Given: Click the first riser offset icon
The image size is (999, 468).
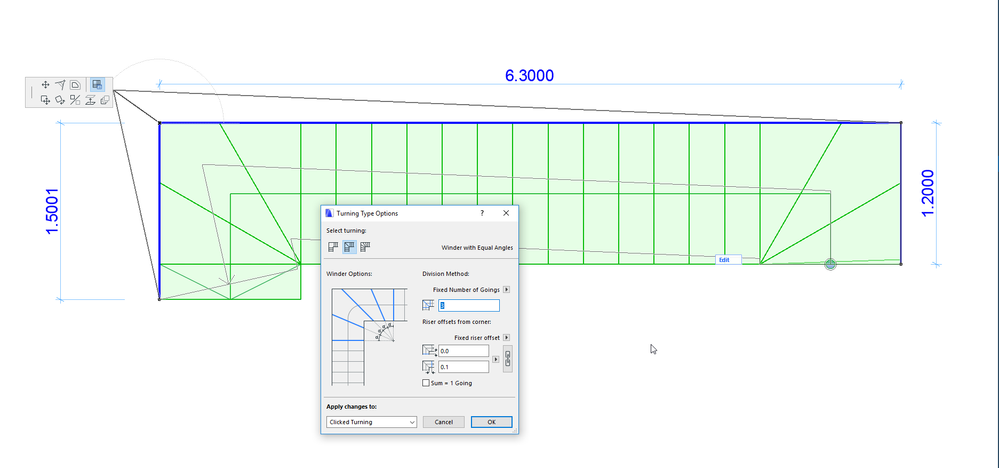Looking at the screenshot, I should (429, 351).
